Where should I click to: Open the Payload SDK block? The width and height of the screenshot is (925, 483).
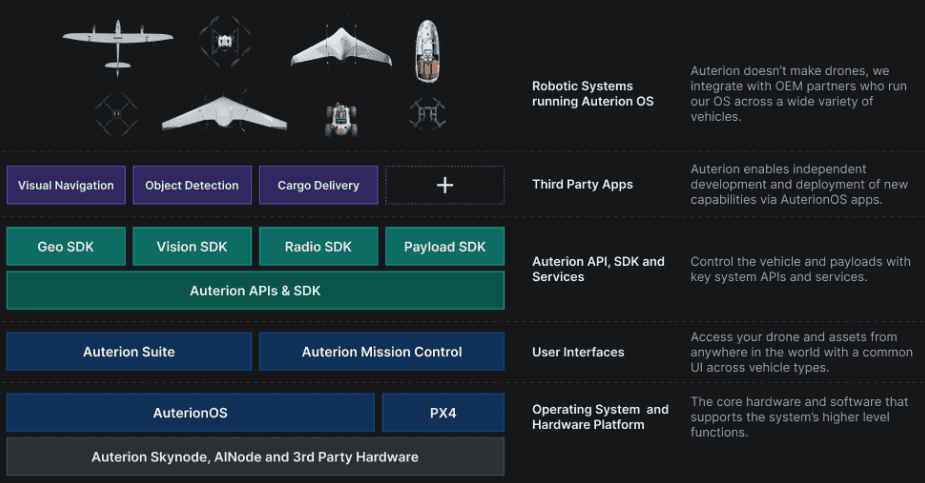tap(445, 247)
